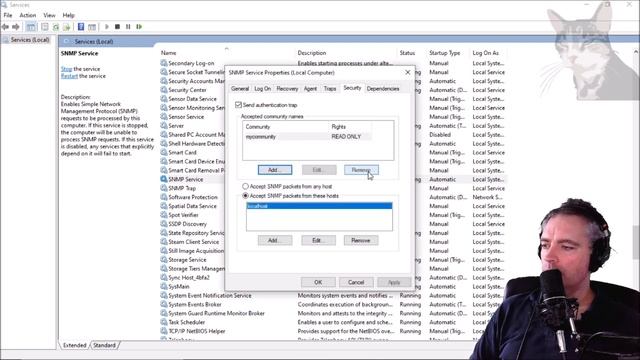Go back with the toolbar Back arrow
The width and height of the screenshot is (640, 360).
point(5,27)
